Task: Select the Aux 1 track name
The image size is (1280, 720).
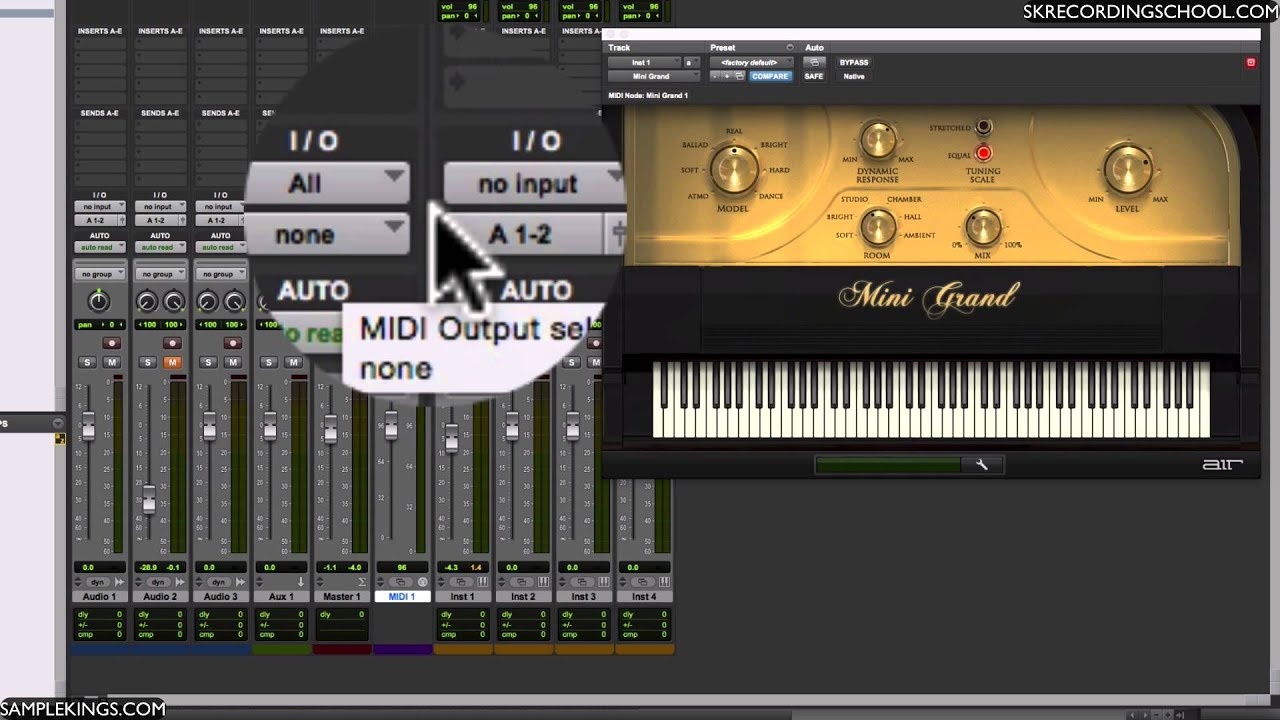Action: [281, 596]
